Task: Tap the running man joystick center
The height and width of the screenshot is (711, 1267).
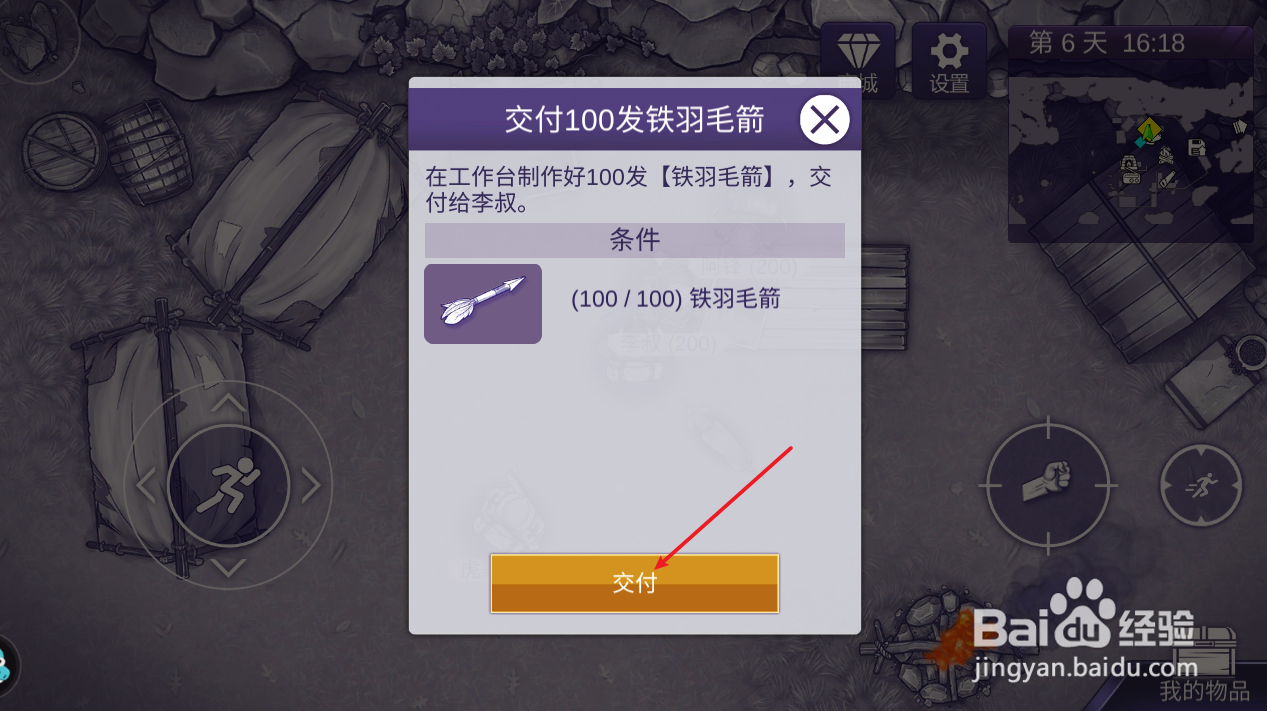Action: [x=228, y=486]
